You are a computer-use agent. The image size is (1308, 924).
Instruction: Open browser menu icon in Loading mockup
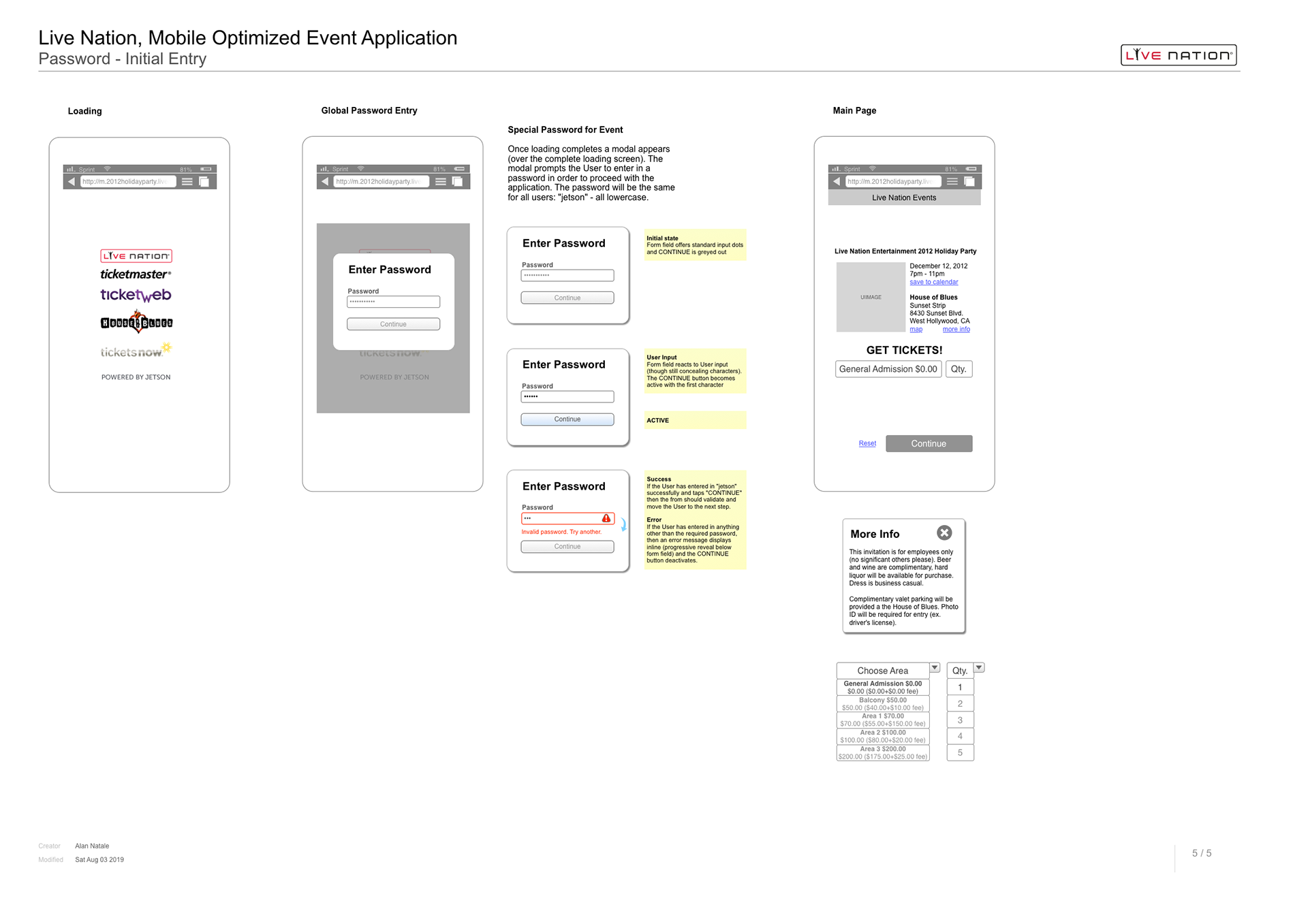187,182
